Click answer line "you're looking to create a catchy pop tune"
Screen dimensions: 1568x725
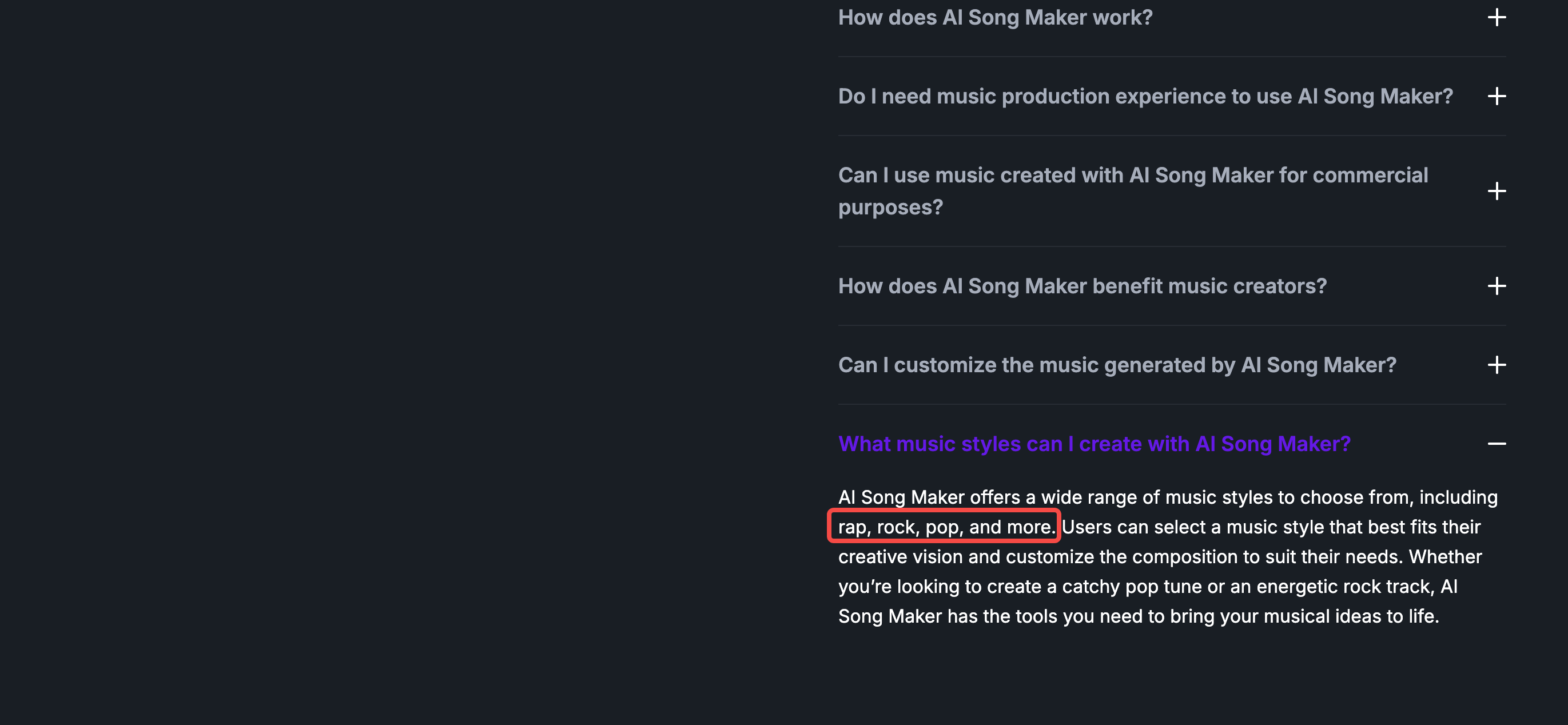click(1147, 587)
